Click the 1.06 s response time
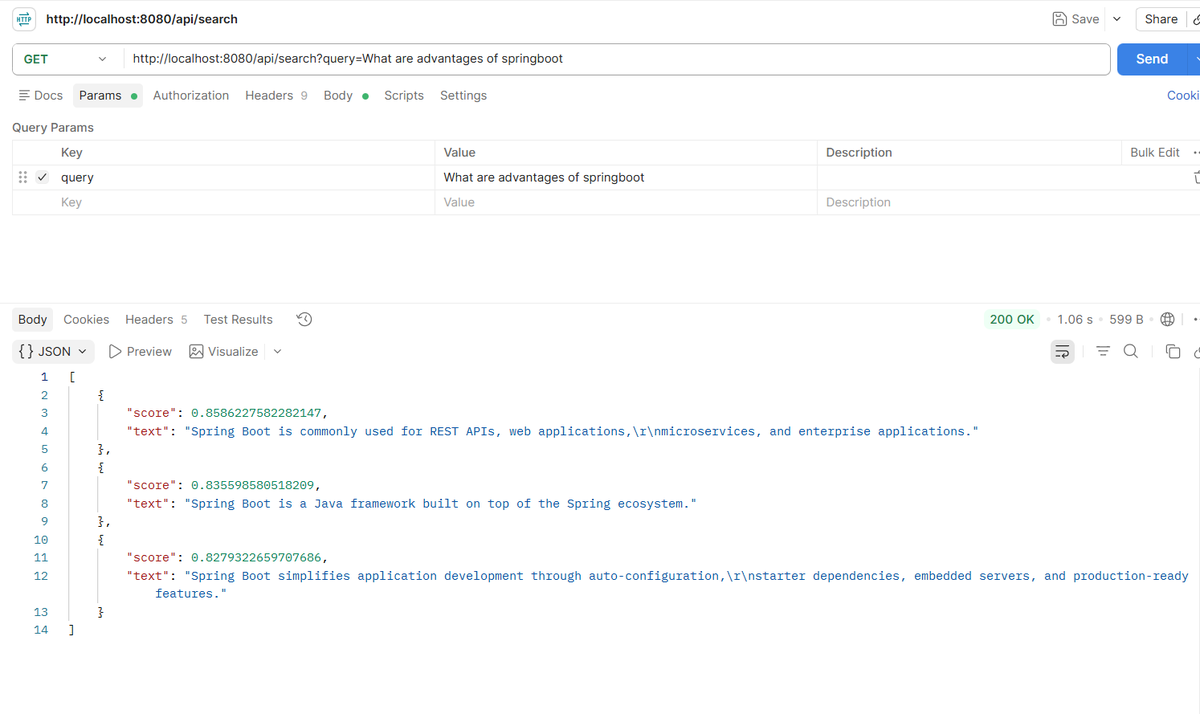 (x=1075, y=319)
